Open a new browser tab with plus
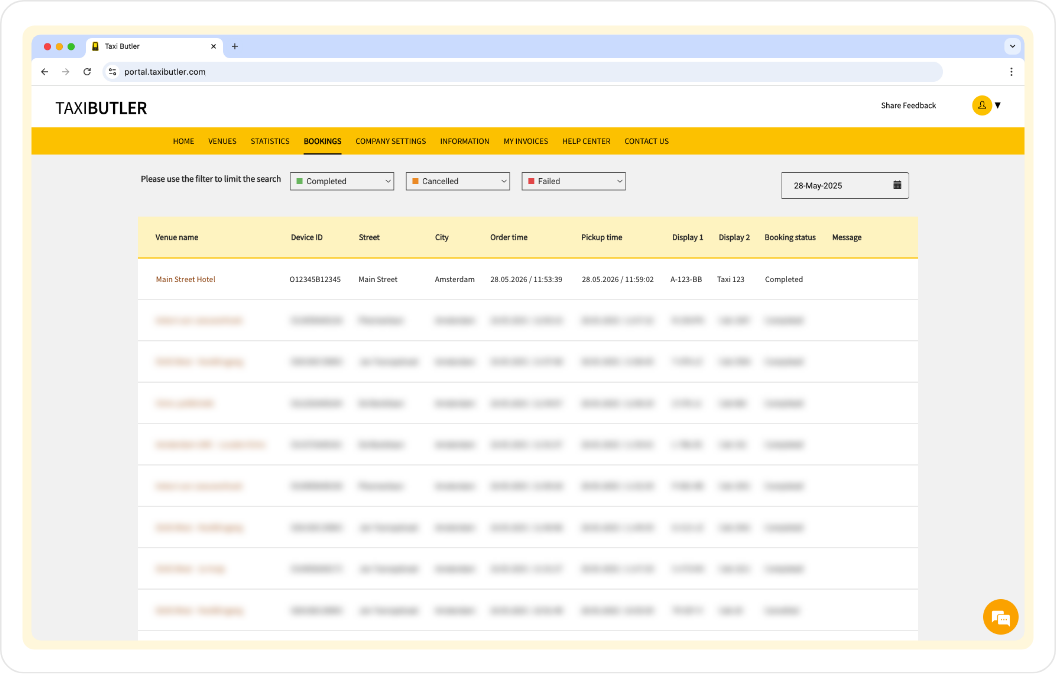This screenshot has width=1056, height=674. [235, 46]
